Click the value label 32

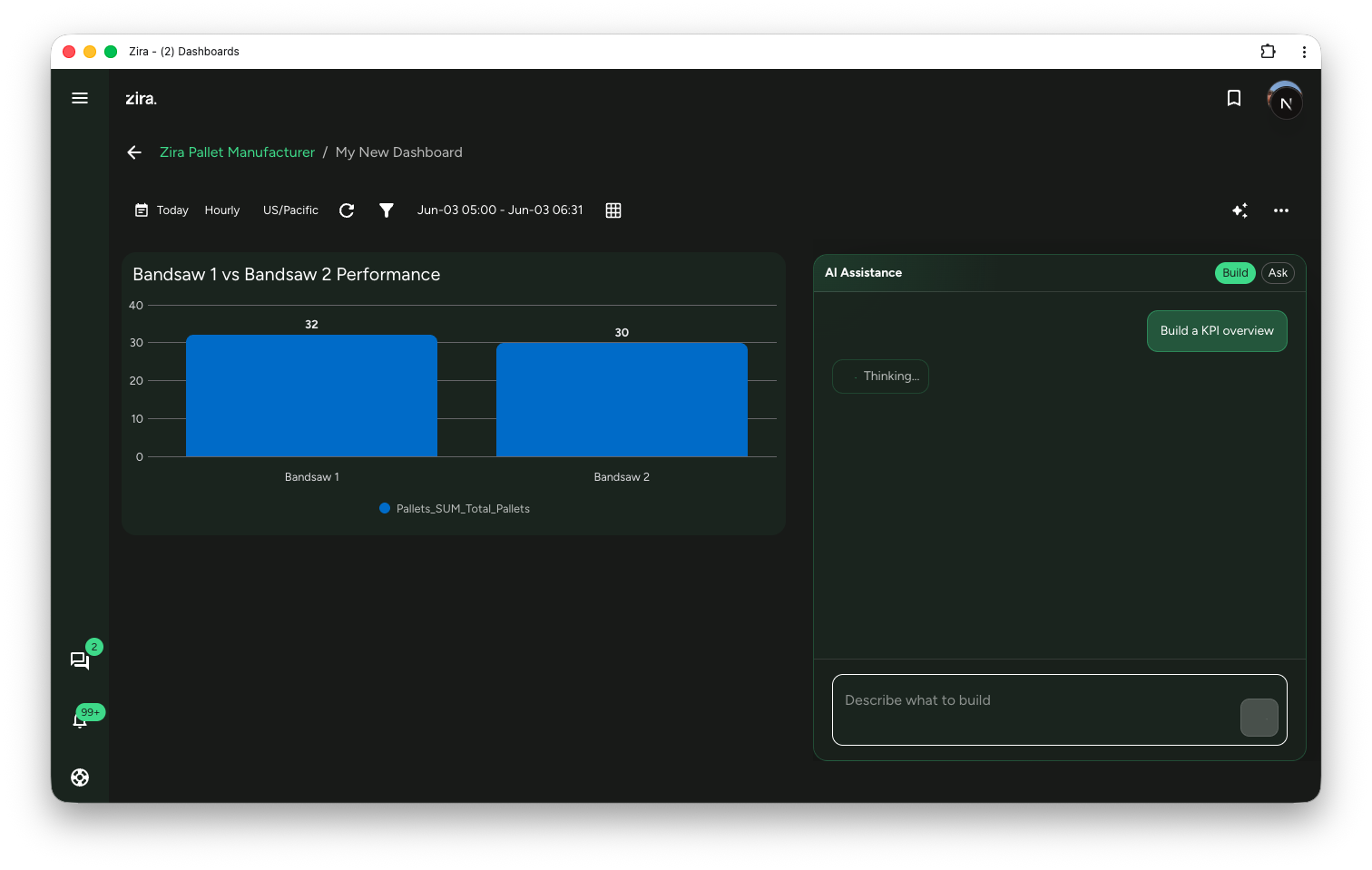pos(311,325)
